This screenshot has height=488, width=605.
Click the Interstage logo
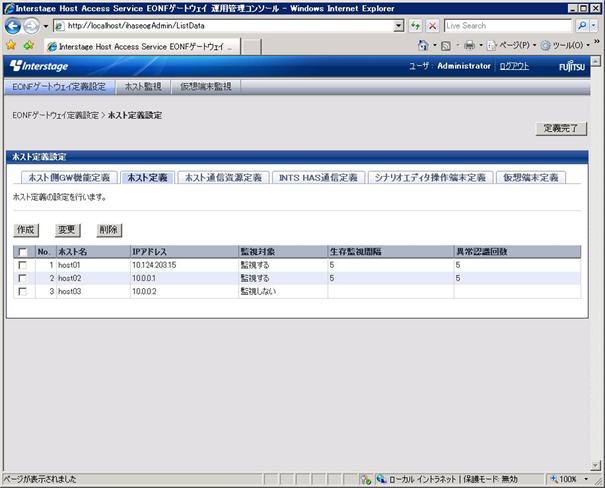point(39,66)
